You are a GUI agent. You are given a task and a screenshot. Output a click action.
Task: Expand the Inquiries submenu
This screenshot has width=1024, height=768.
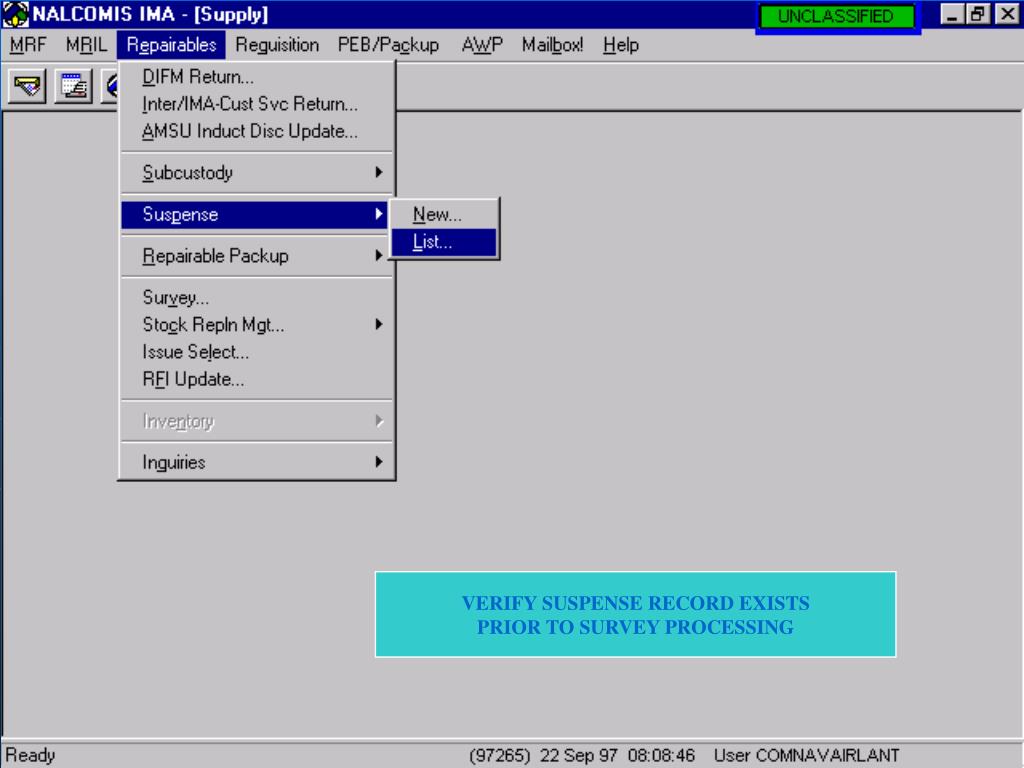pyautogui.click(x=257, y=462)
